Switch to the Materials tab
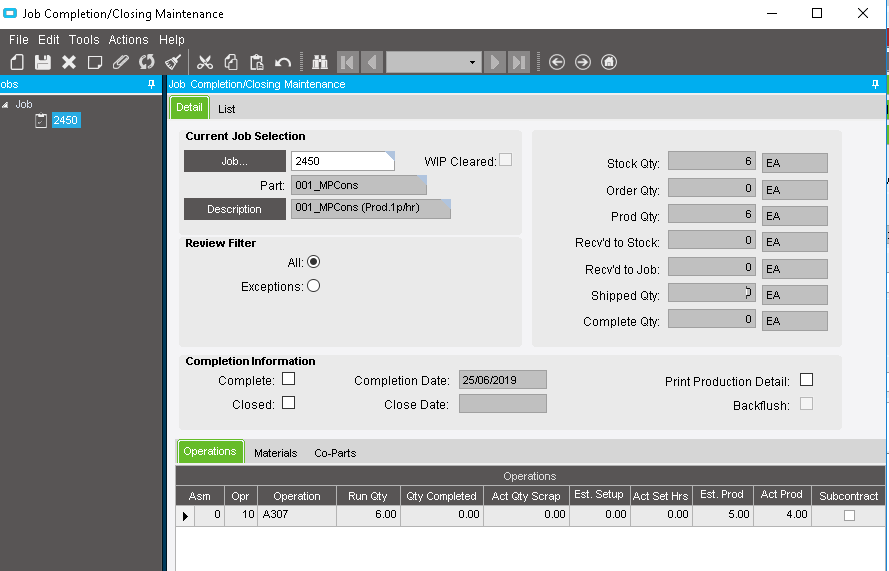Viewport: 889px width, 571px height. pyautogui.click(x=275, y=453)
